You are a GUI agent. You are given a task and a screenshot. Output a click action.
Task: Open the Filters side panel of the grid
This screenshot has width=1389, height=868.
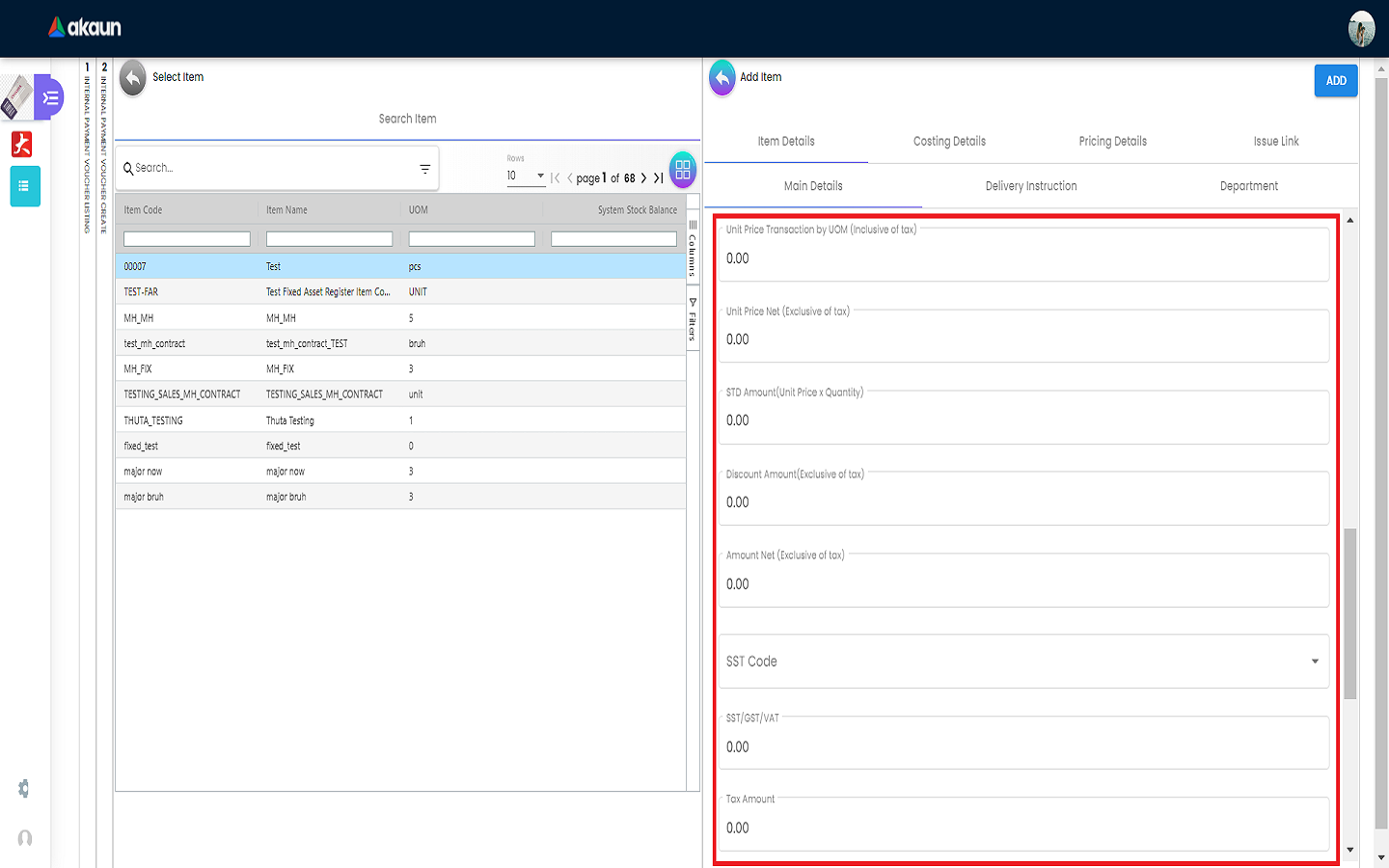click(x=693, y=320)
